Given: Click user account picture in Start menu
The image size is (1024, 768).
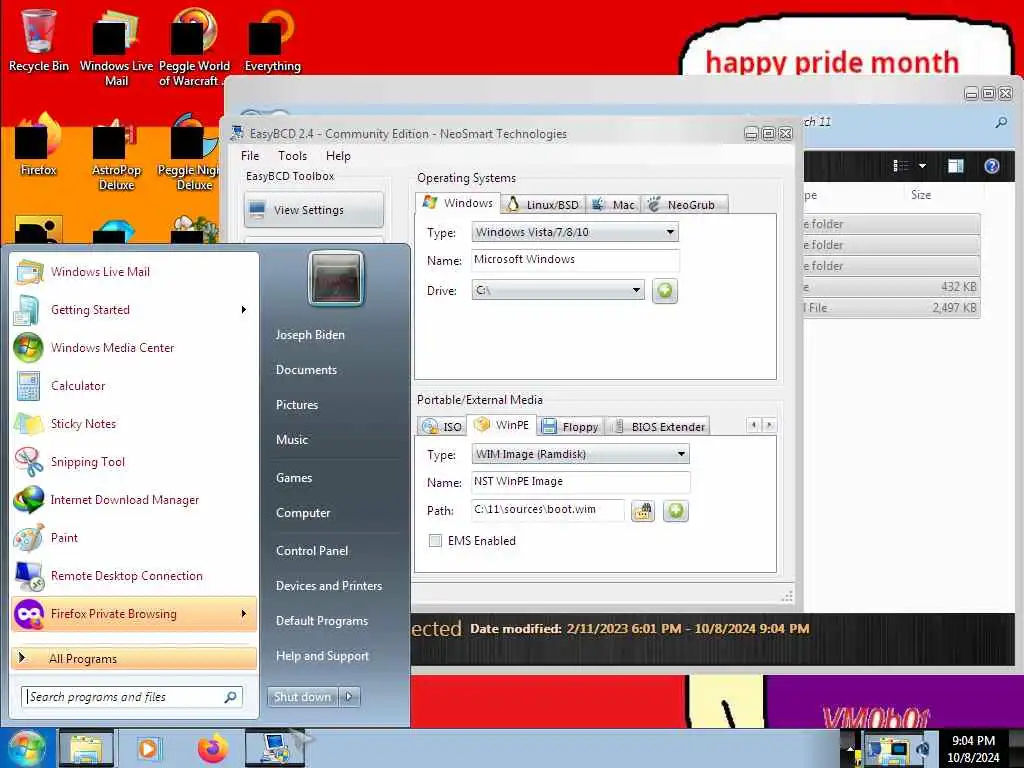Looking at the screenshot, I should 336,279.
